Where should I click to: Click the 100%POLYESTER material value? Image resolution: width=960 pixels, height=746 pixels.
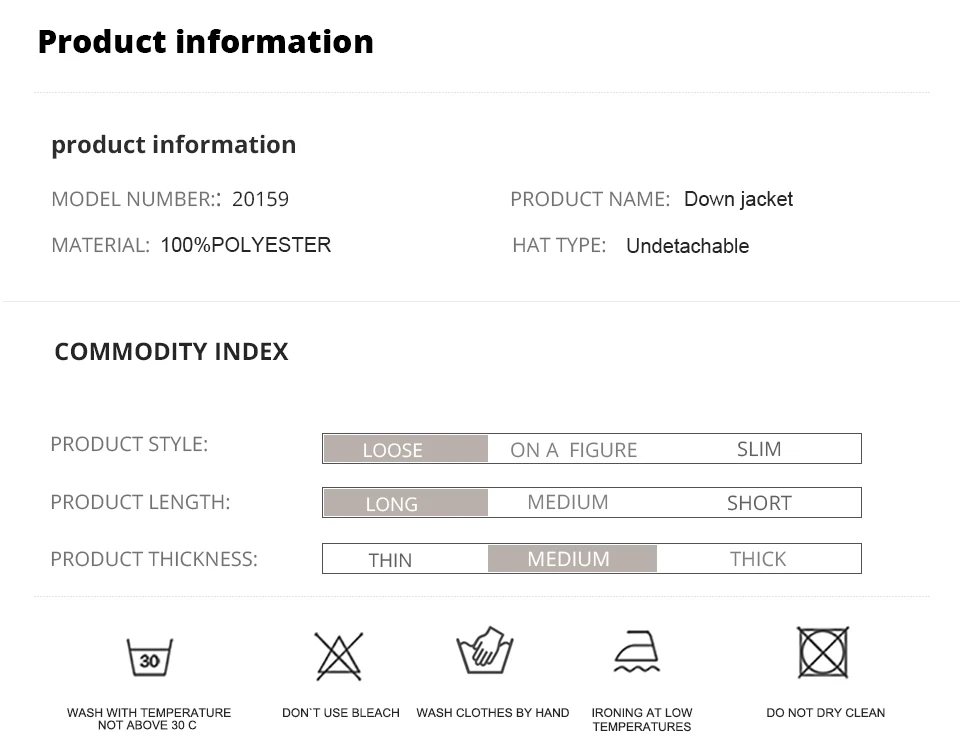pos(245,245)
